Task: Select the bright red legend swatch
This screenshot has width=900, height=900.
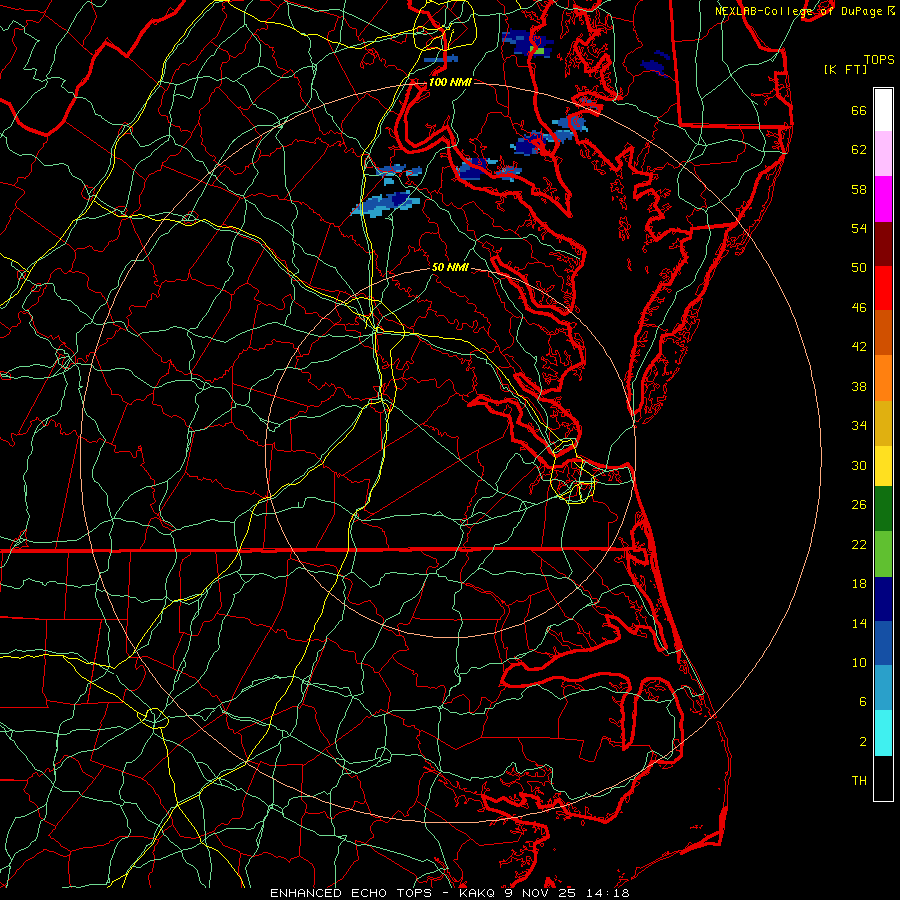Action: pos(883,288)
